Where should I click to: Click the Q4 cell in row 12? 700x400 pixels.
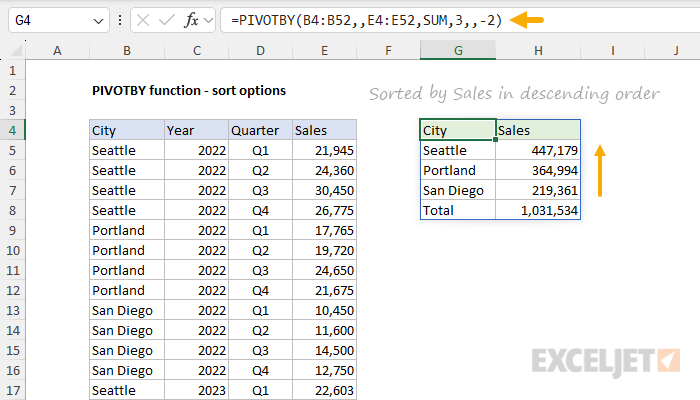pyautogui.click(x=260, y=290)
